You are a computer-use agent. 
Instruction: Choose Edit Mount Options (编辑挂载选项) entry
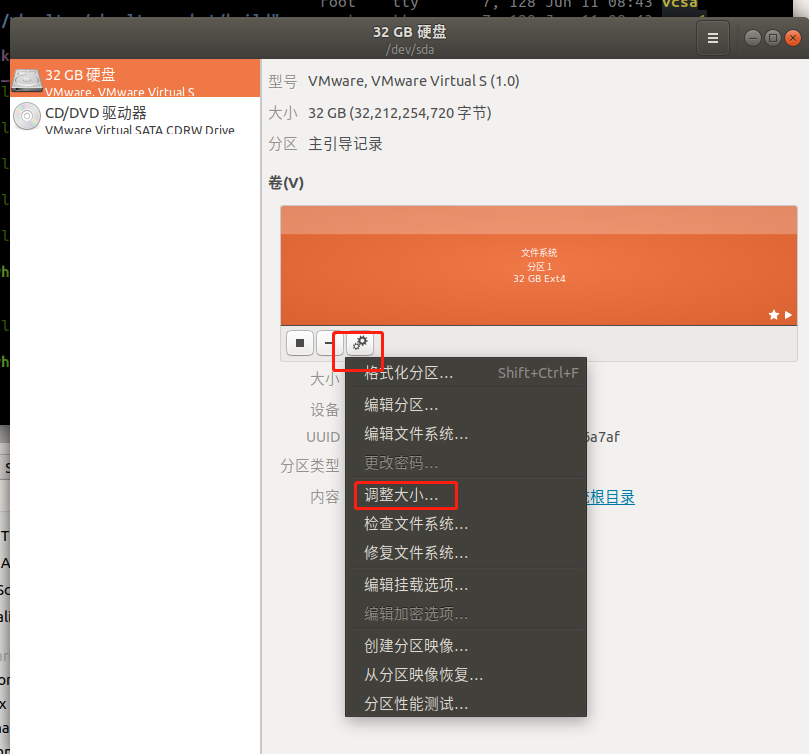click(465, 585)
